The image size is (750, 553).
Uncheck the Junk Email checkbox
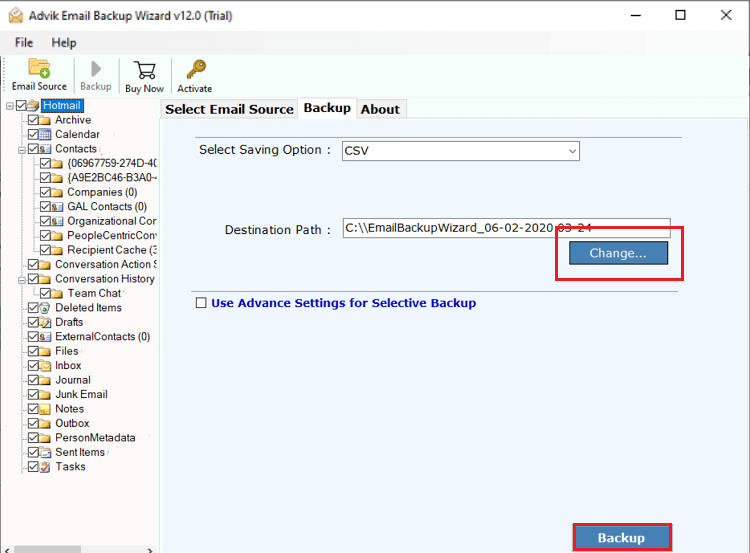[33, 394]
